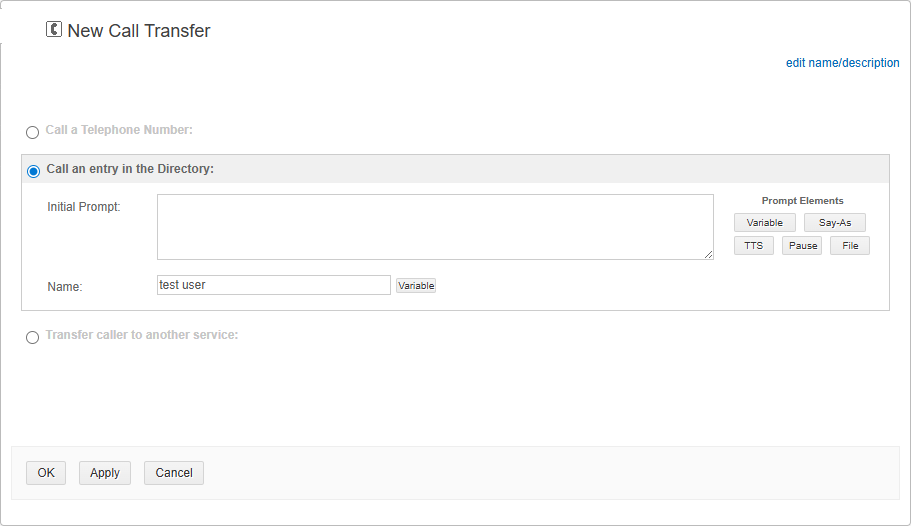Add a TTS prompt element
The width and height of the screenshot is (911, 526).
753,246
